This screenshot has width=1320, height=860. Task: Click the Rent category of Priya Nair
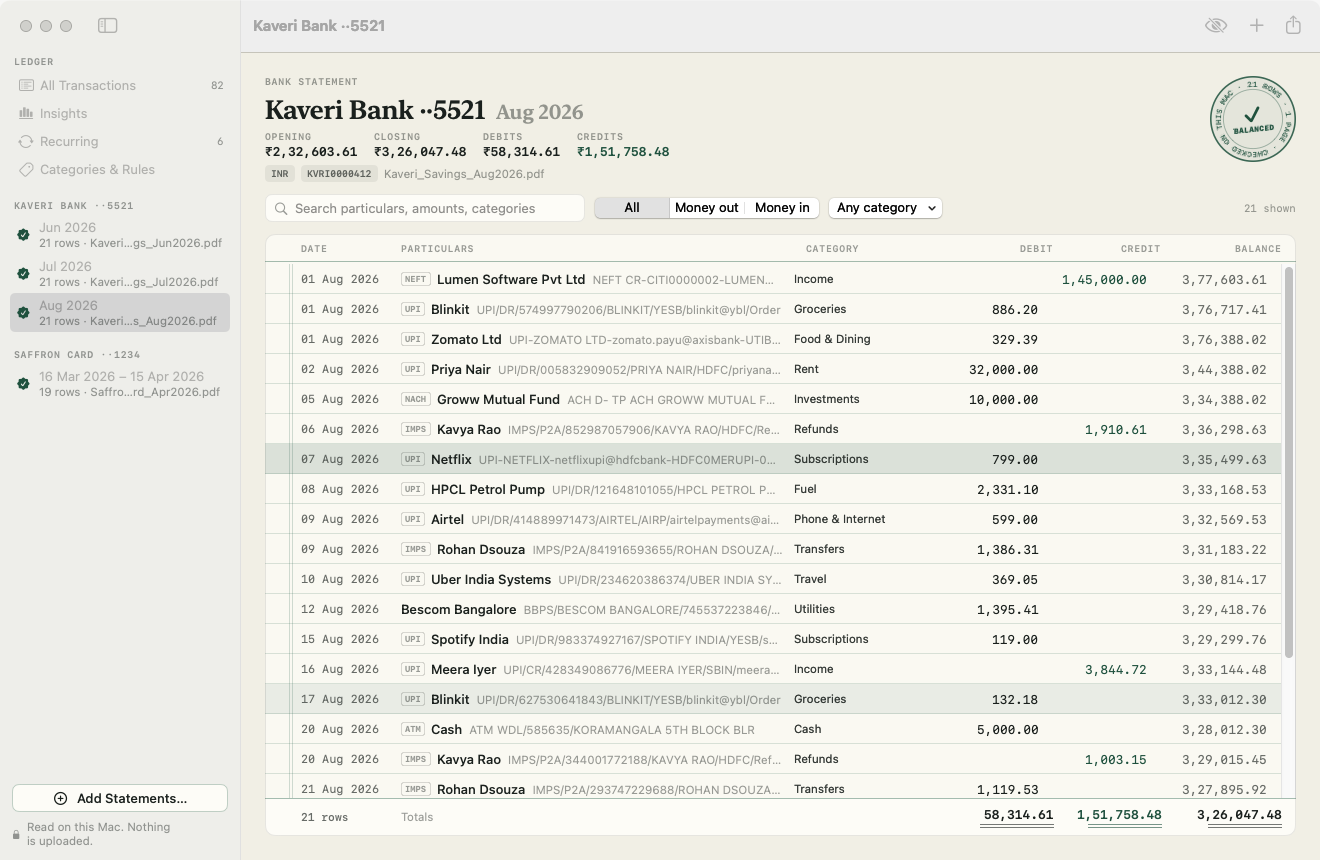pos(806,370)
